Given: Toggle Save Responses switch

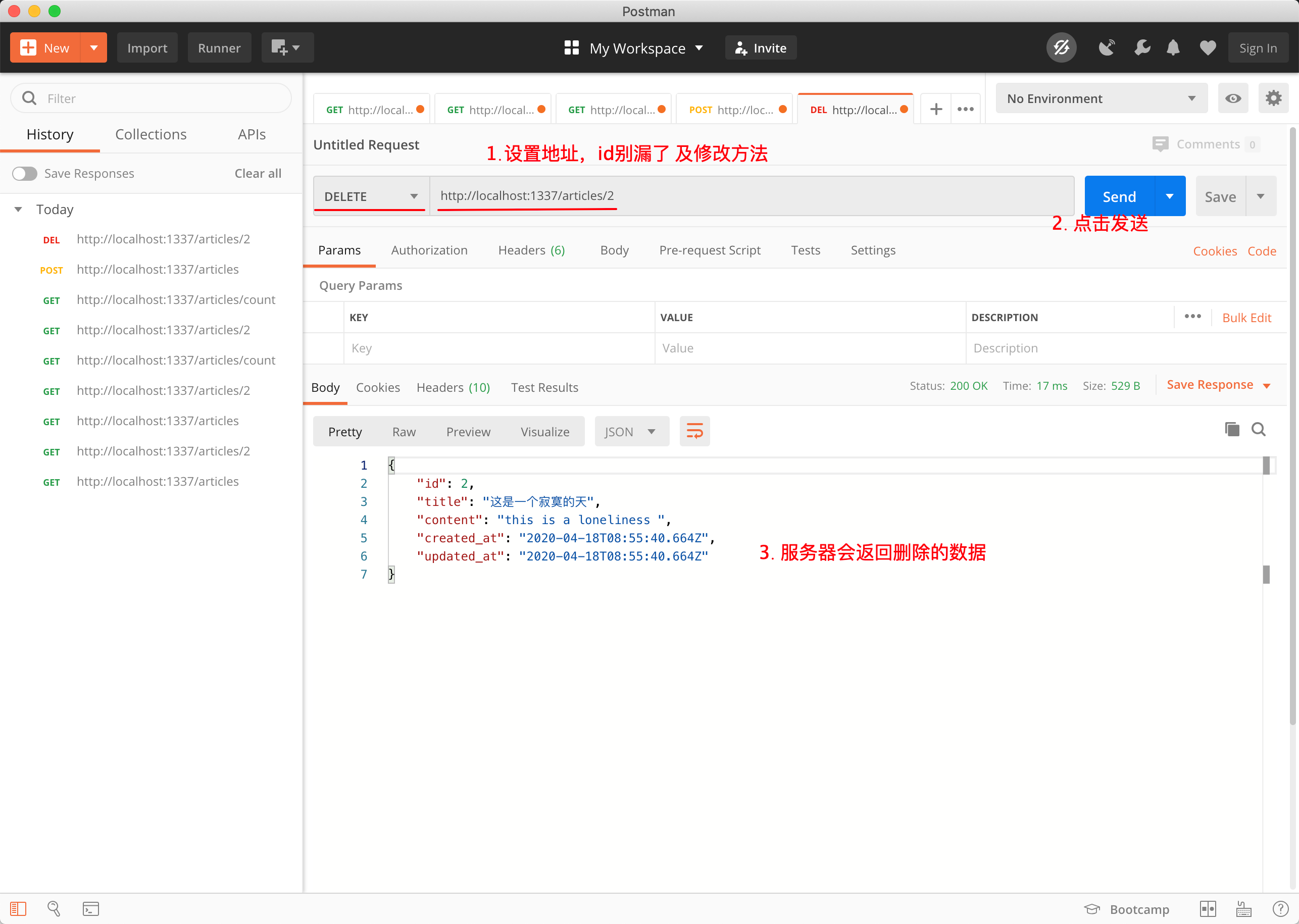Looking at the screenshot, I should click(x=24, y=174).
